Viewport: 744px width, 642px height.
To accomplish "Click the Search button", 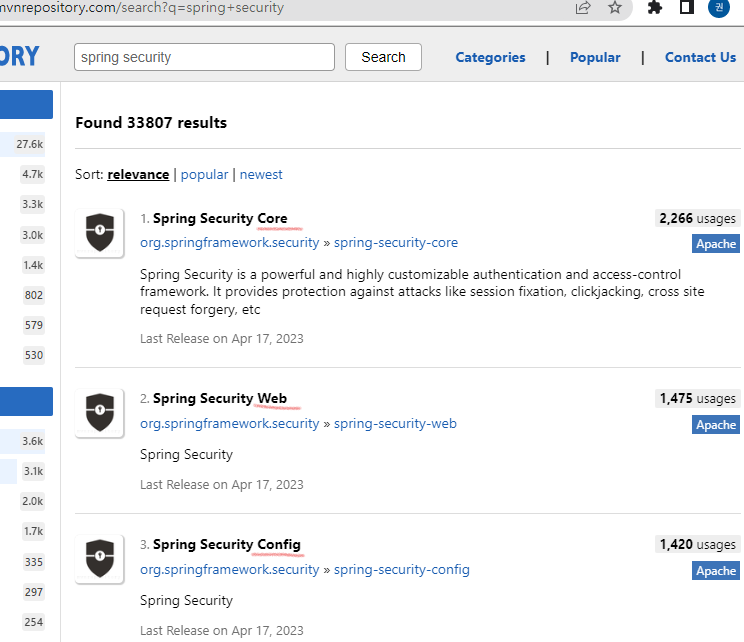I will [383, 57].
